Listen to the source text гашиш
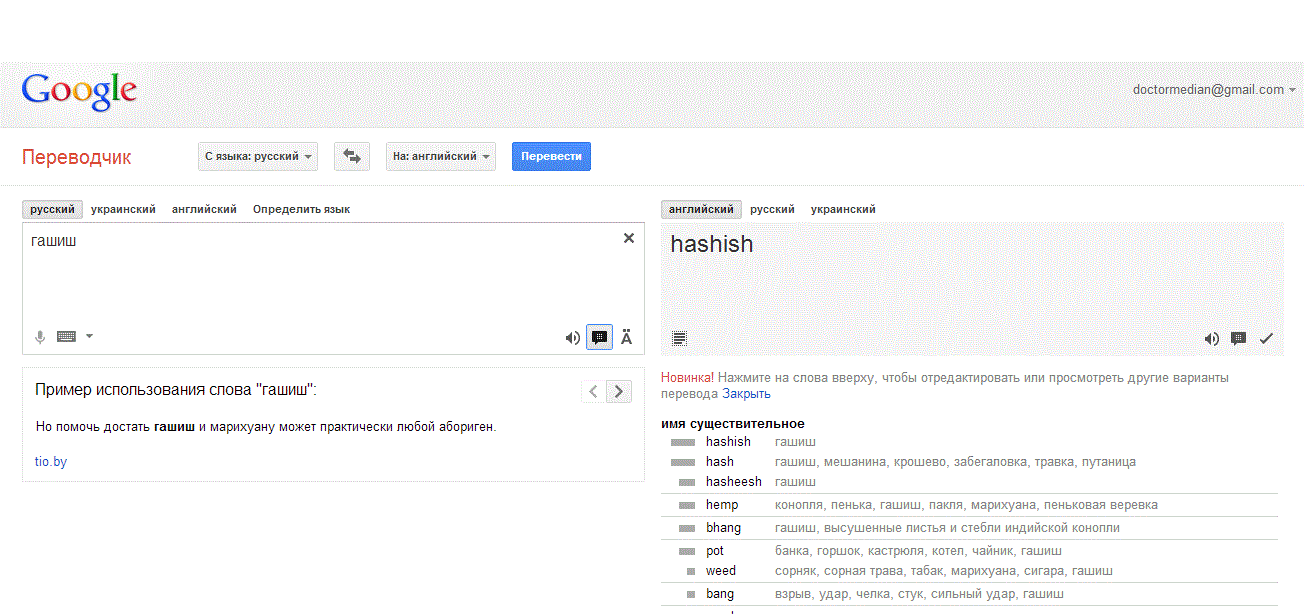Screen dimensions: 1304x614 click(572, 338)
